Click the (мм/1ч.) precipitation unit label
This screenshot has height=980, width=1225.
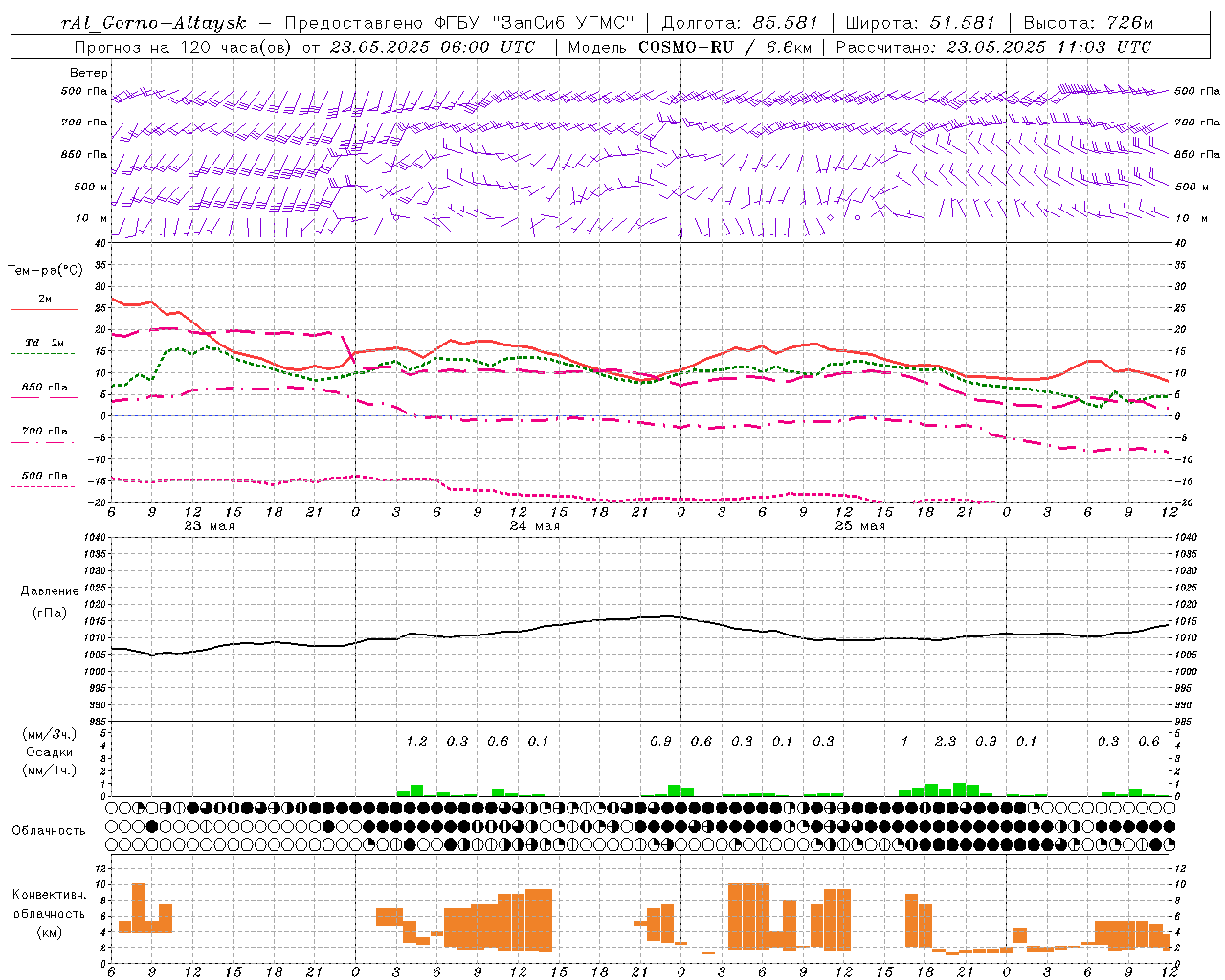tap(48, 770)
